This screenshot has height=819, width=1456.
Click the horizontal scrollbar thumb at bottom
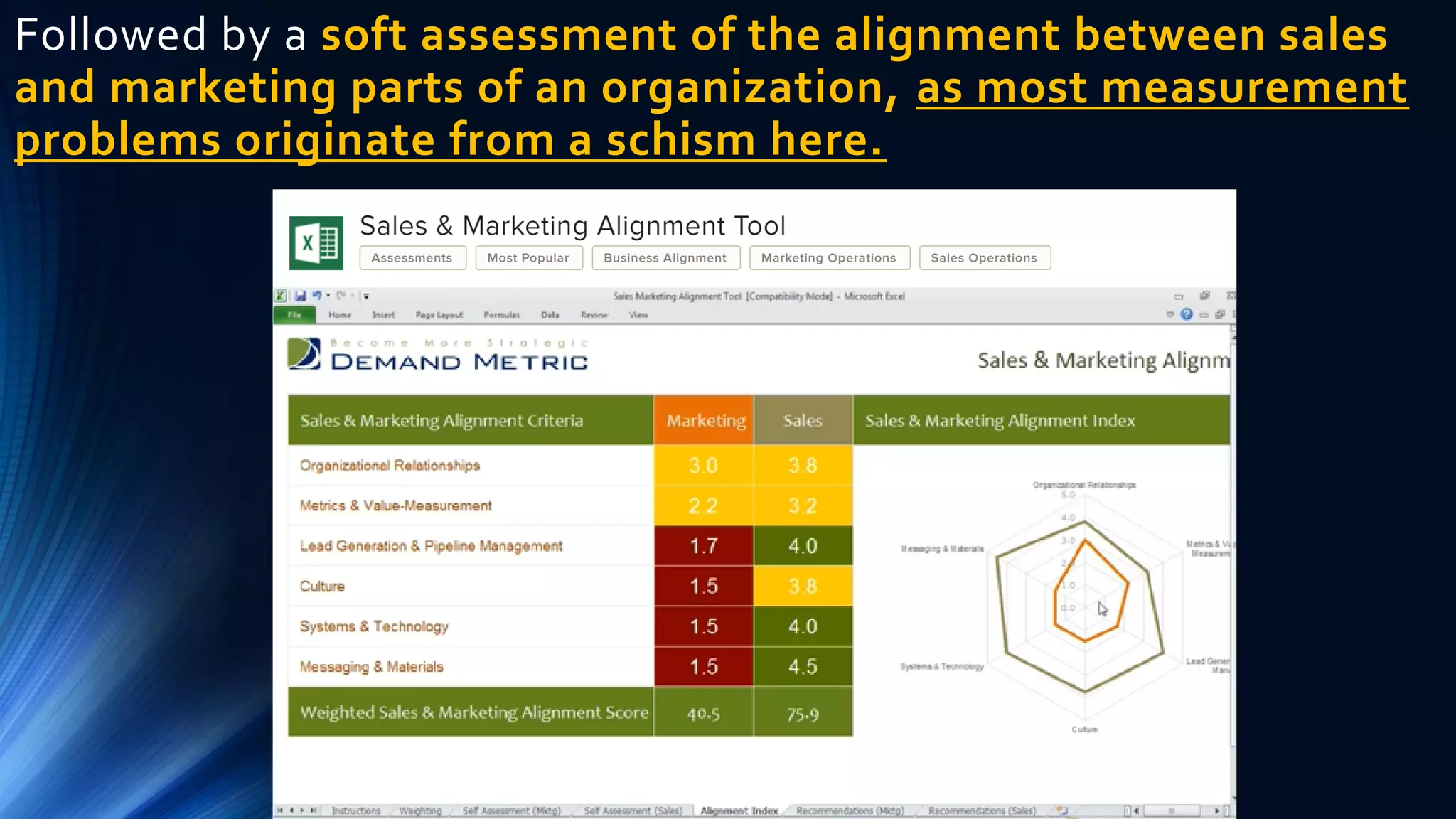tap(1172, 810)
